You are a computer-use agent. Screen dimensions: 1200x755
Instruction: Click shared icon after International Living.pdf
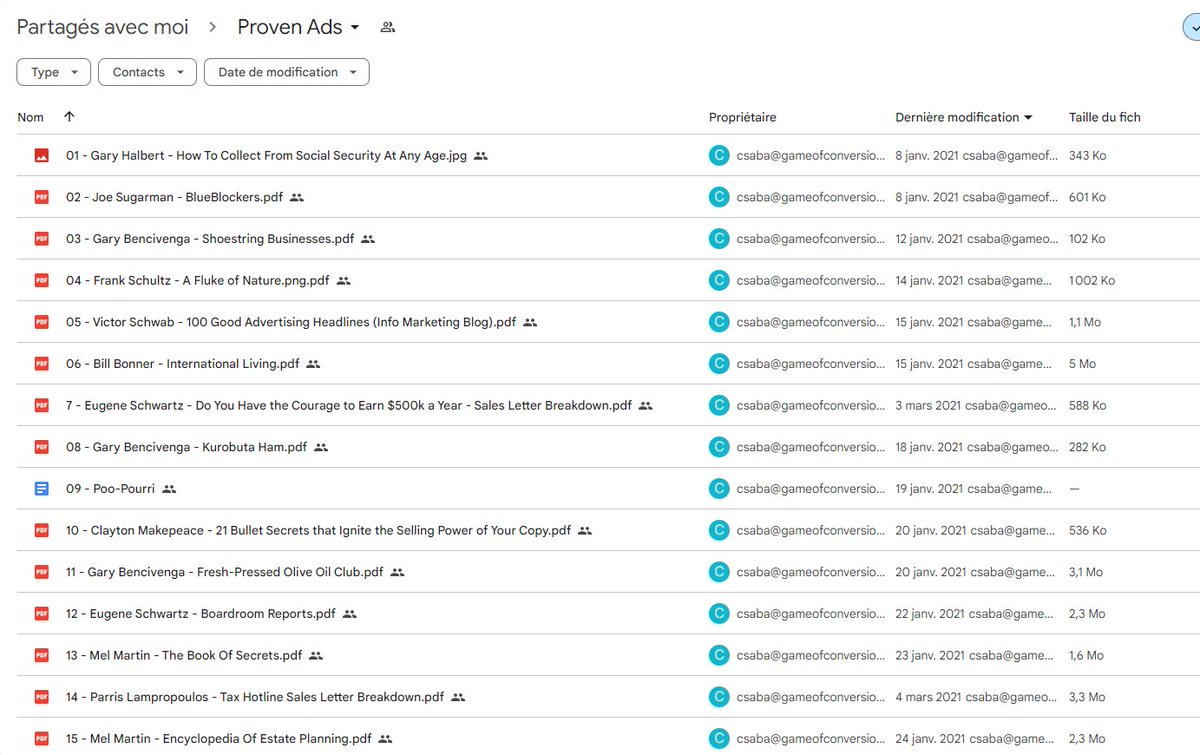coord(313,364)
